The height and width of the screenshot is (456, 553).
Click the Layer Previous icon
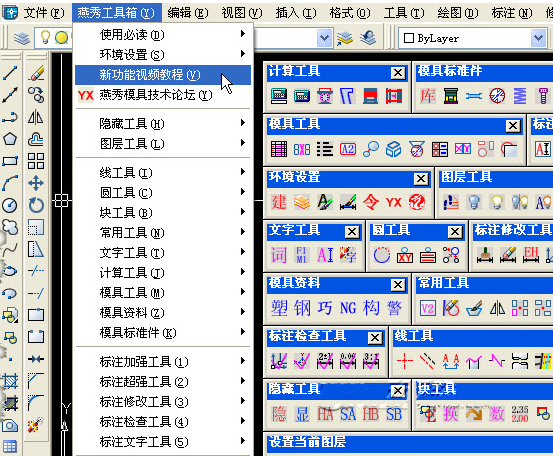point(367,38)
